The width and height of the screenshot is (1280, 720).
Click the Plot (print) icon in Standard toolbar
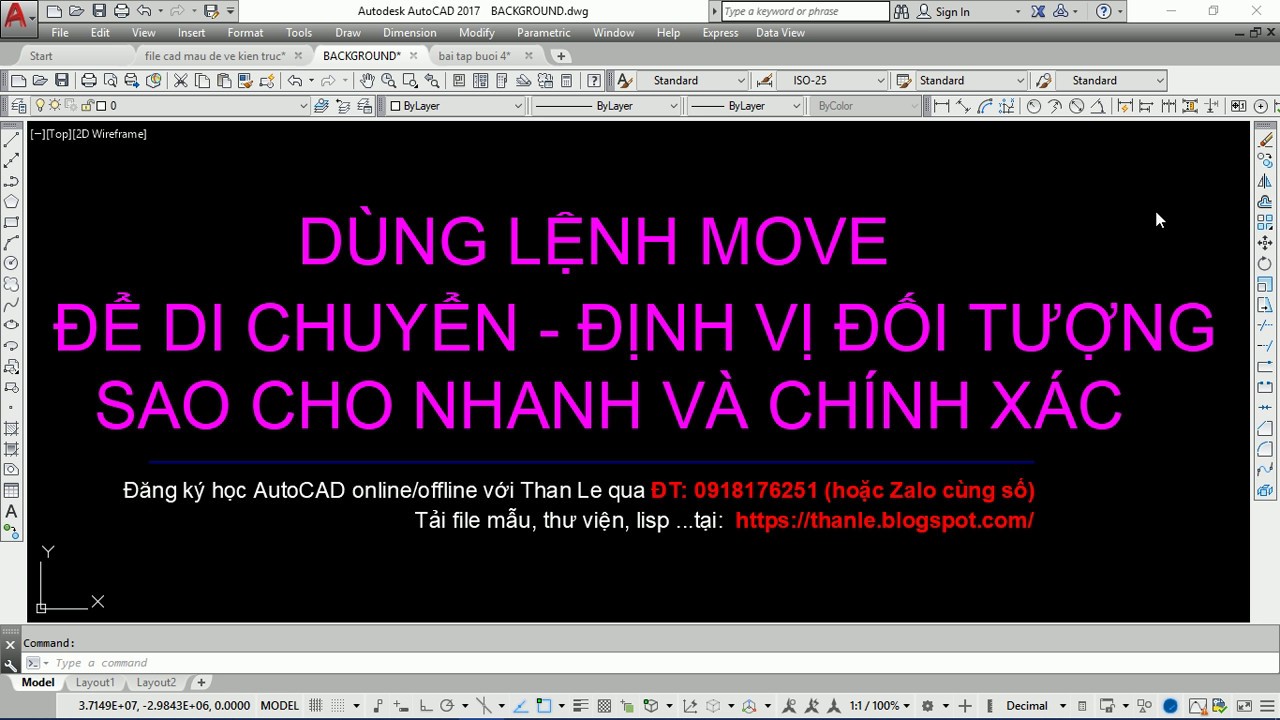click(89, 80)
